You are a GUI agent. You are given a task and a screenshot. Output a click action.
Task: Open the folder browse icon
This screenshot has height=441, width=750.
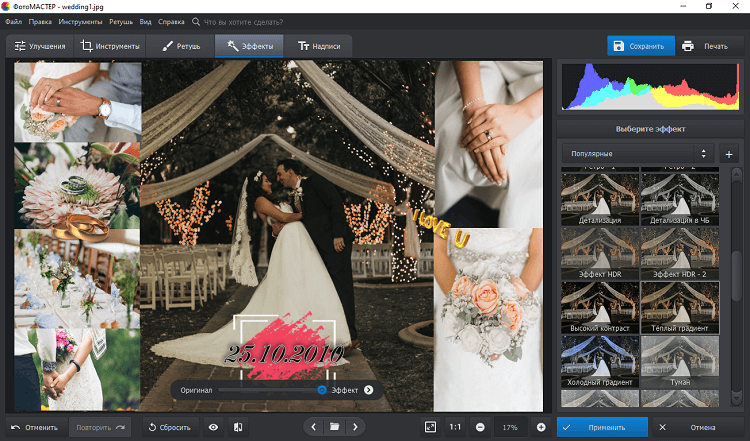334,427
